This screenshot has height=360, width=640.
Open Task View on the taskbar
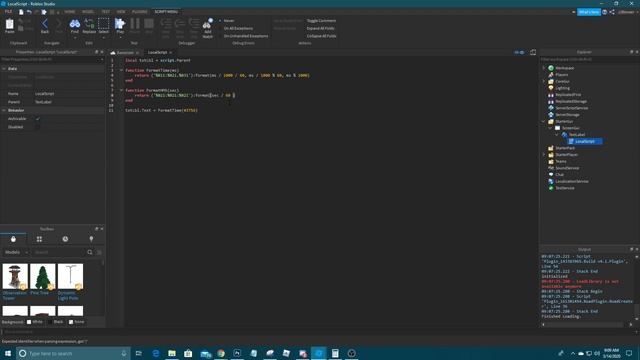point(139,353)
